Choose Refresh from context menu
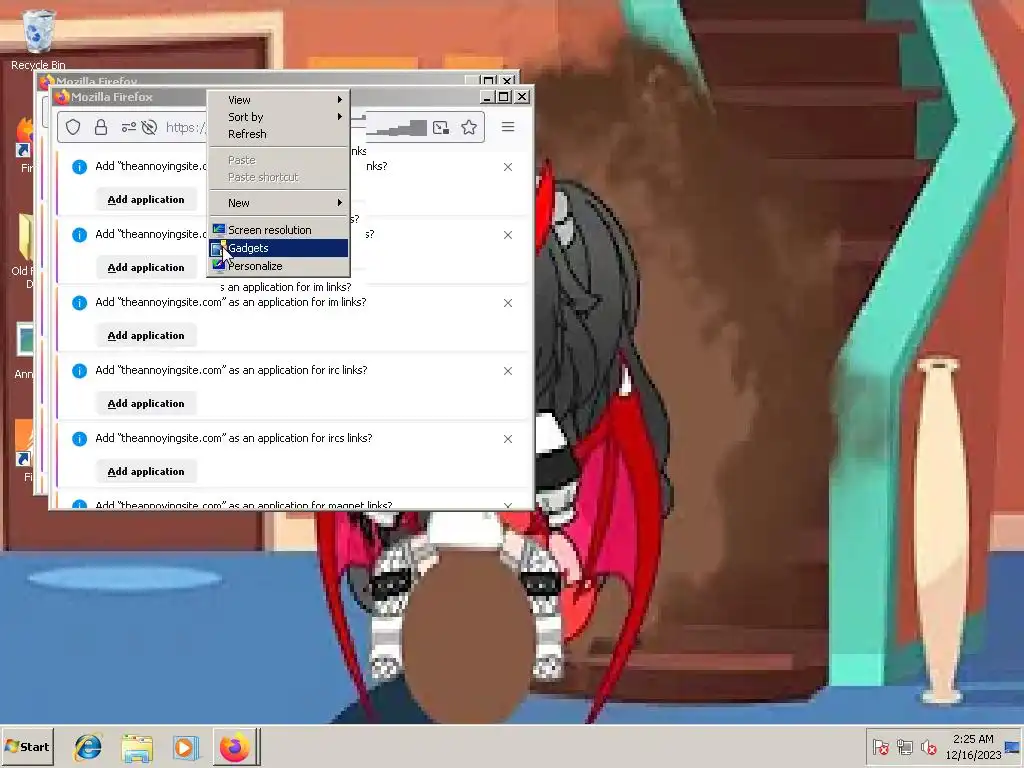Viewport: 1024px width, 768px height. (x=278, y=134)
